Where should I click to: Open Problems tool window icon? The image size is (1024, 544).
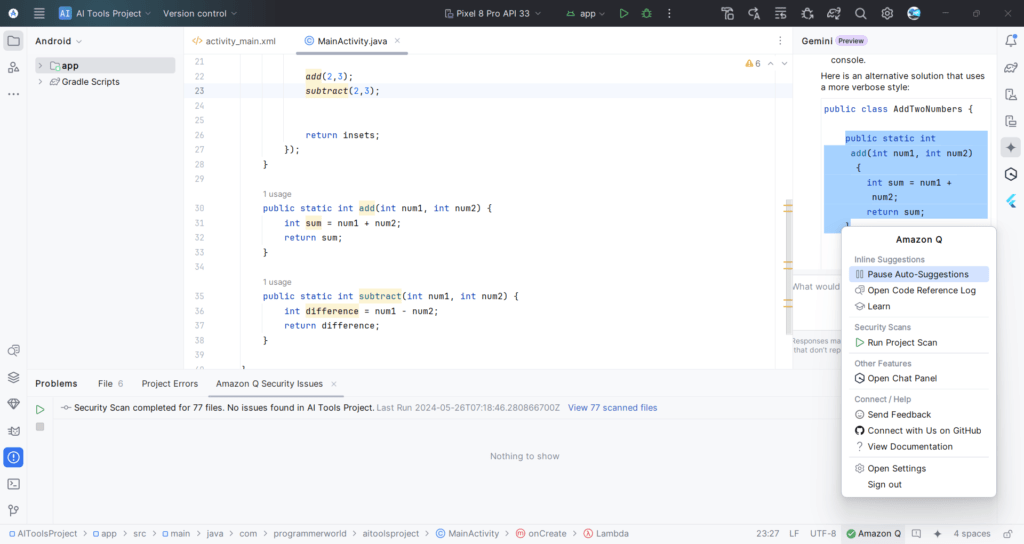click(13, 457)
